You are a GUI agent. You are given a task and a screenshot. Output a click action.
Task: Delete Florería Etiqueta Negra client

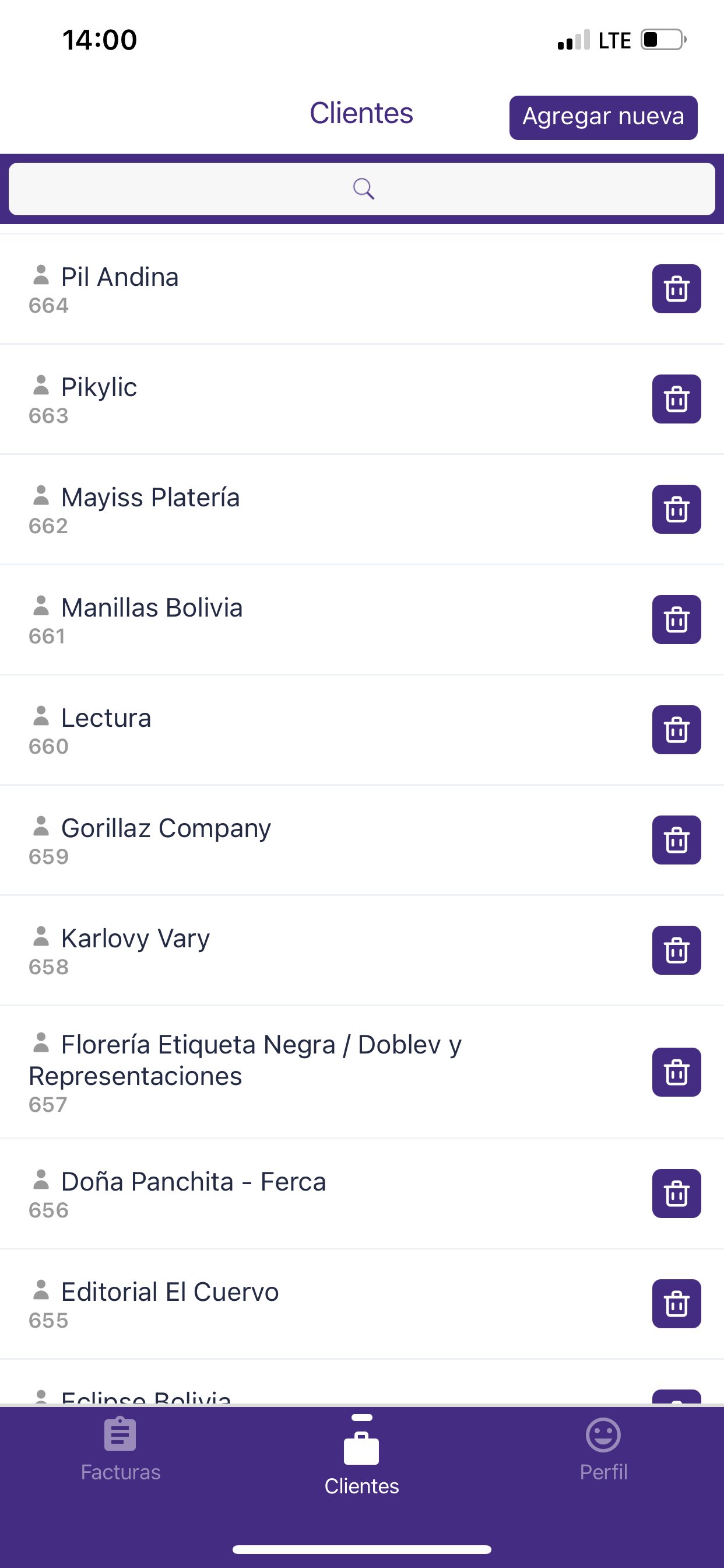676,1072
